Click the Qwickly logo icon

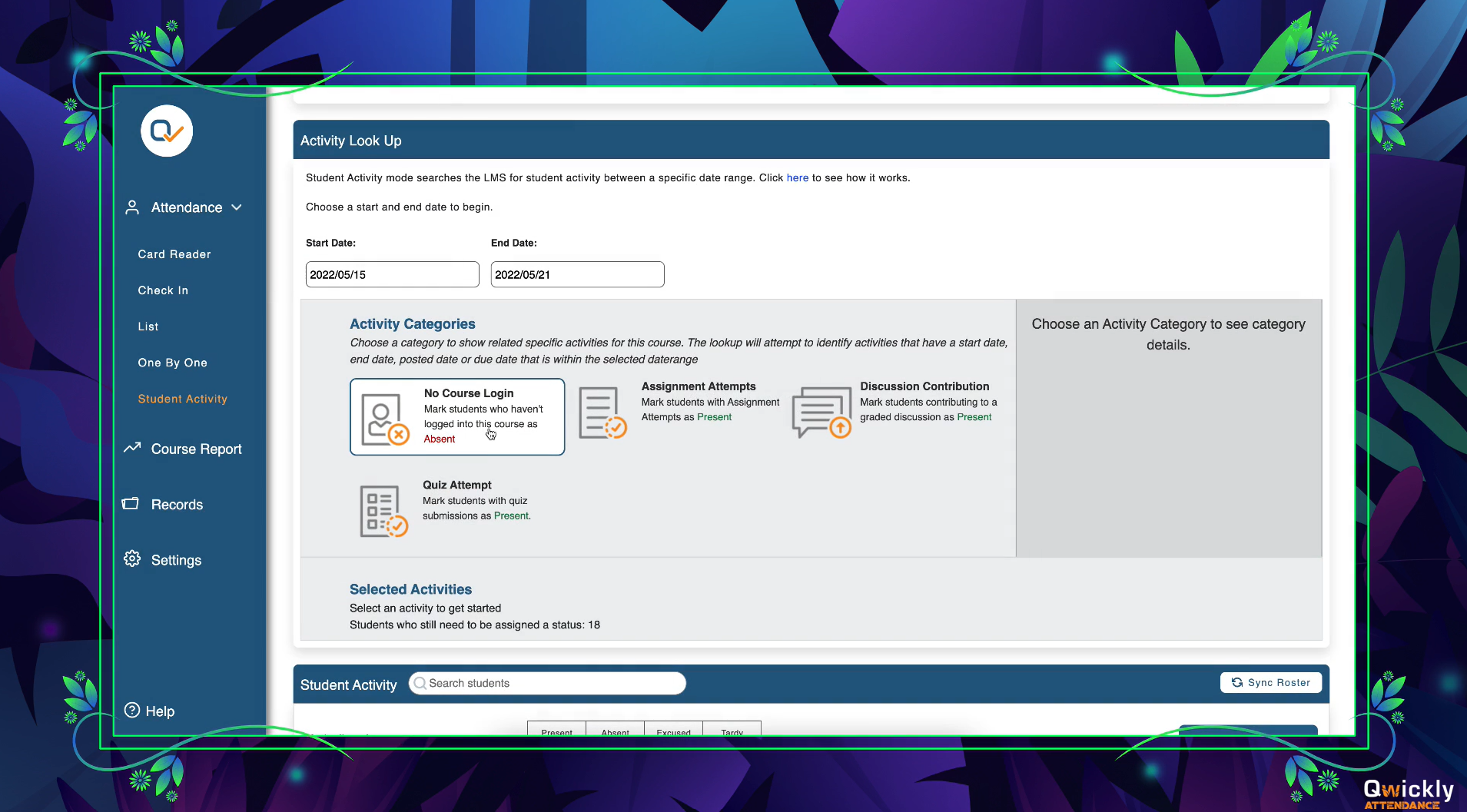167,131
